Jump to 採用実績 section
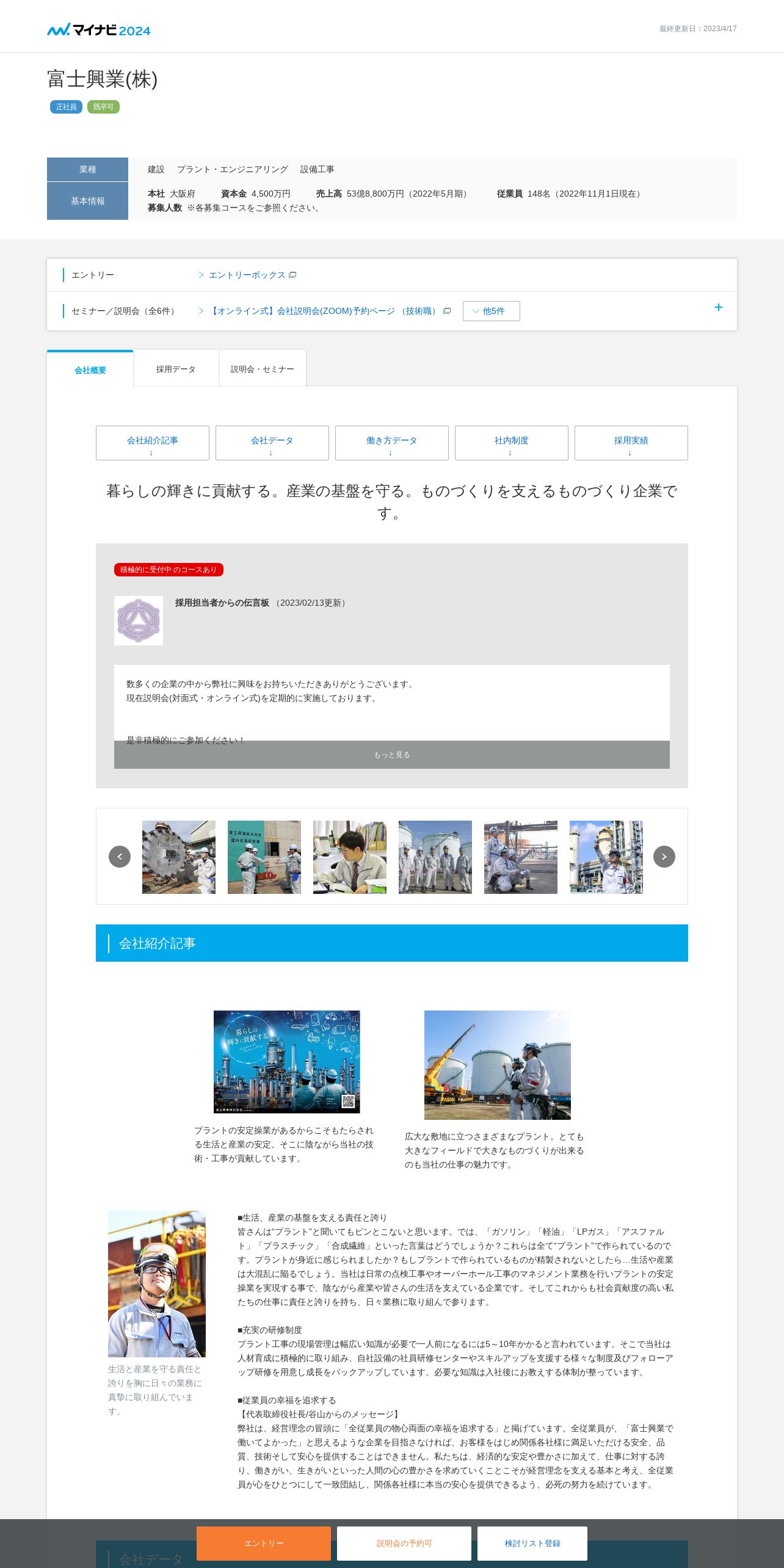The height and width of the screenshot is (1568, 784). coord(631,443)
